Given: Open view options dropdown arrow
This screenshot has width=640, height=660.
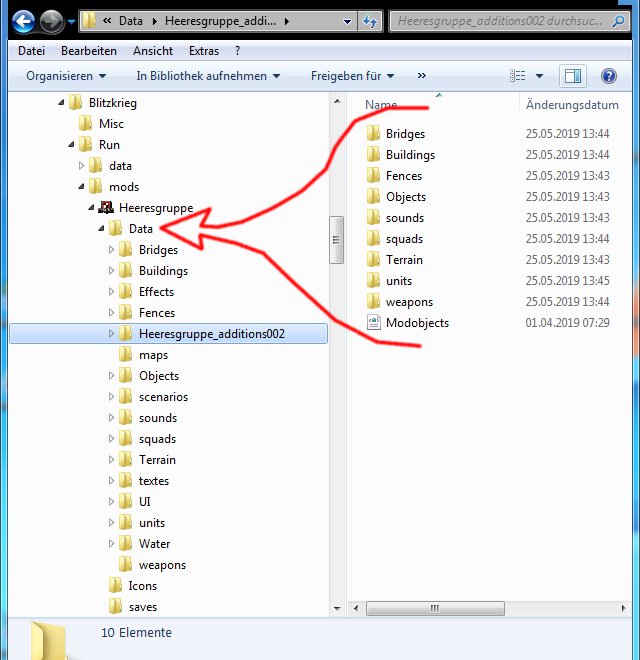Looking at the screenshot, I should tap(539, 76).
